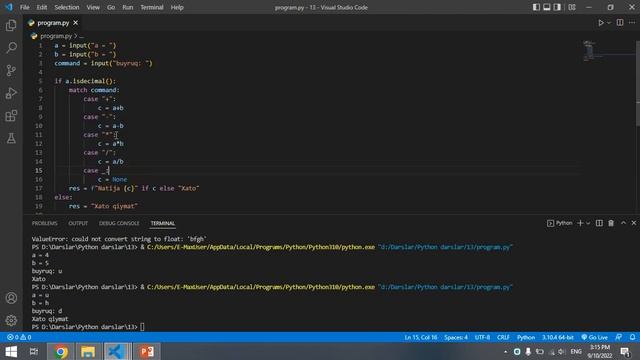This screenshot has height=360, width=640.
Task: Change encoding via UTF-8 status item
Action: (482, 337)
